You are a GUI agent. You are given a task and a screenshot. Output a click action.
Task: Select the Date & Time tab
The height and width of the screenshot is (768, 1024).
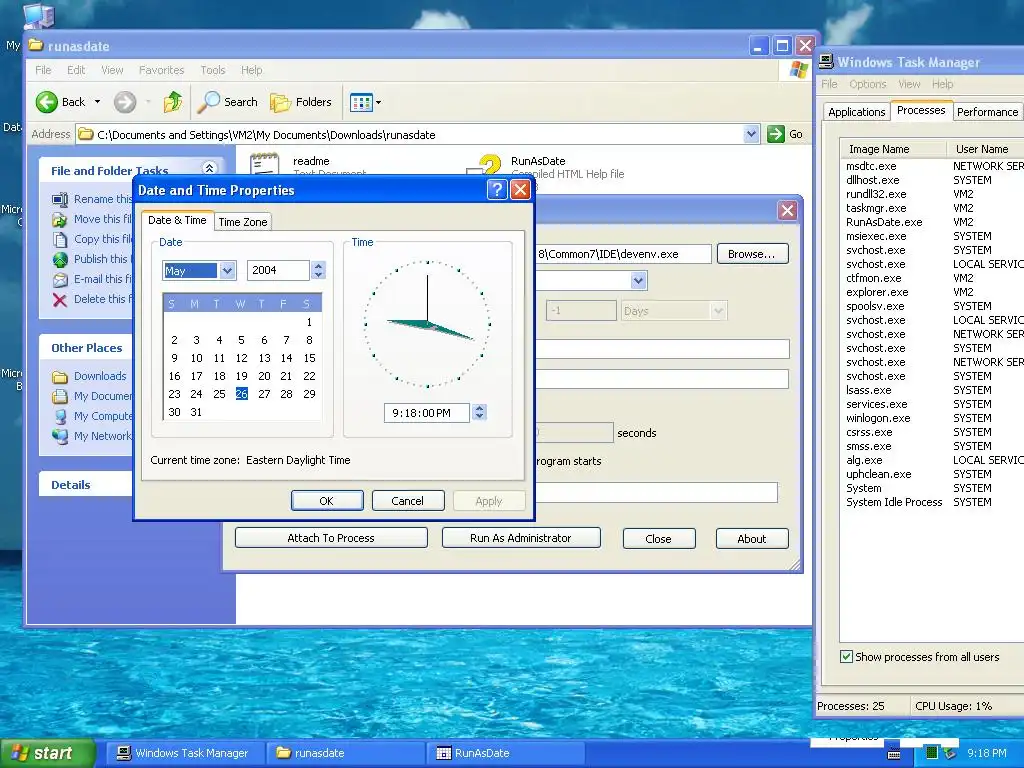(177, 220)
